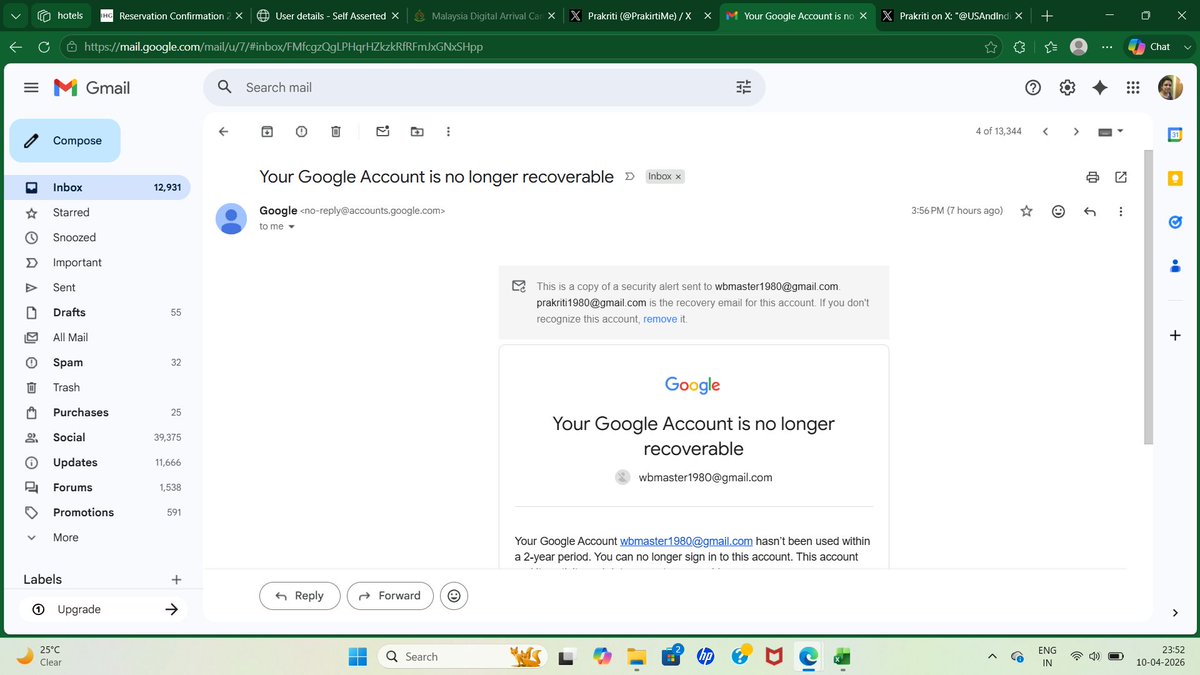The image size is (1200, 675).
Task: Report this email as spam
Action: pyautogui.click(x=301, y=131)
